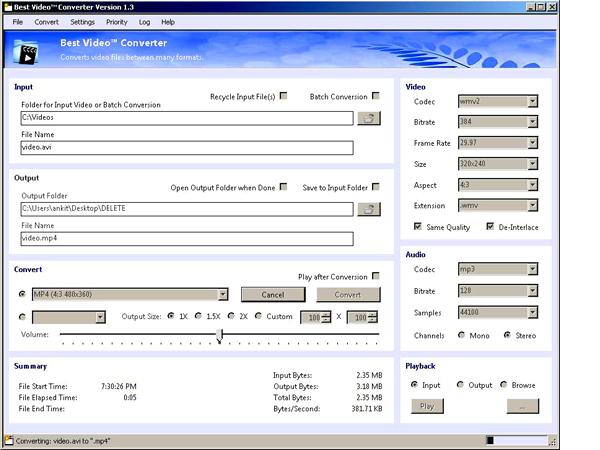
Task: Browse for the input video folder
Action: point(369,118)
